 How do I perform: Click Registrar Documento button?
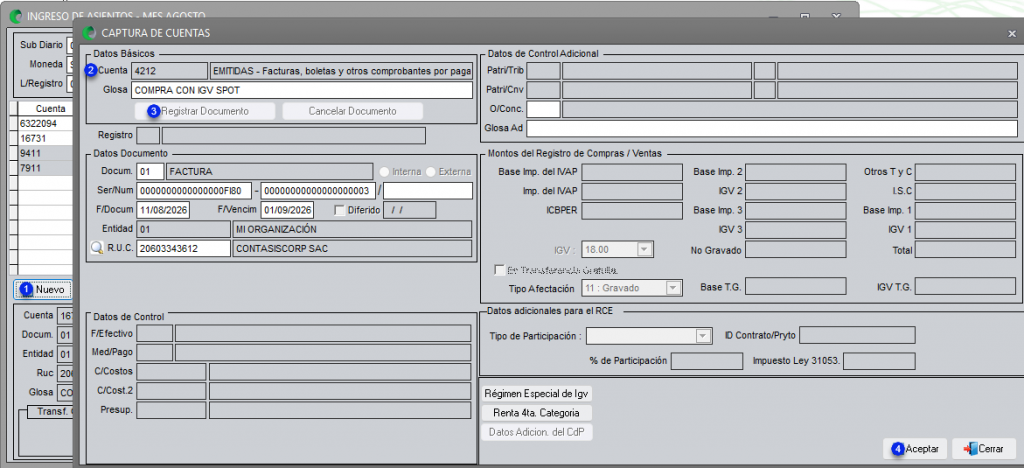click(x=204, y=111)
